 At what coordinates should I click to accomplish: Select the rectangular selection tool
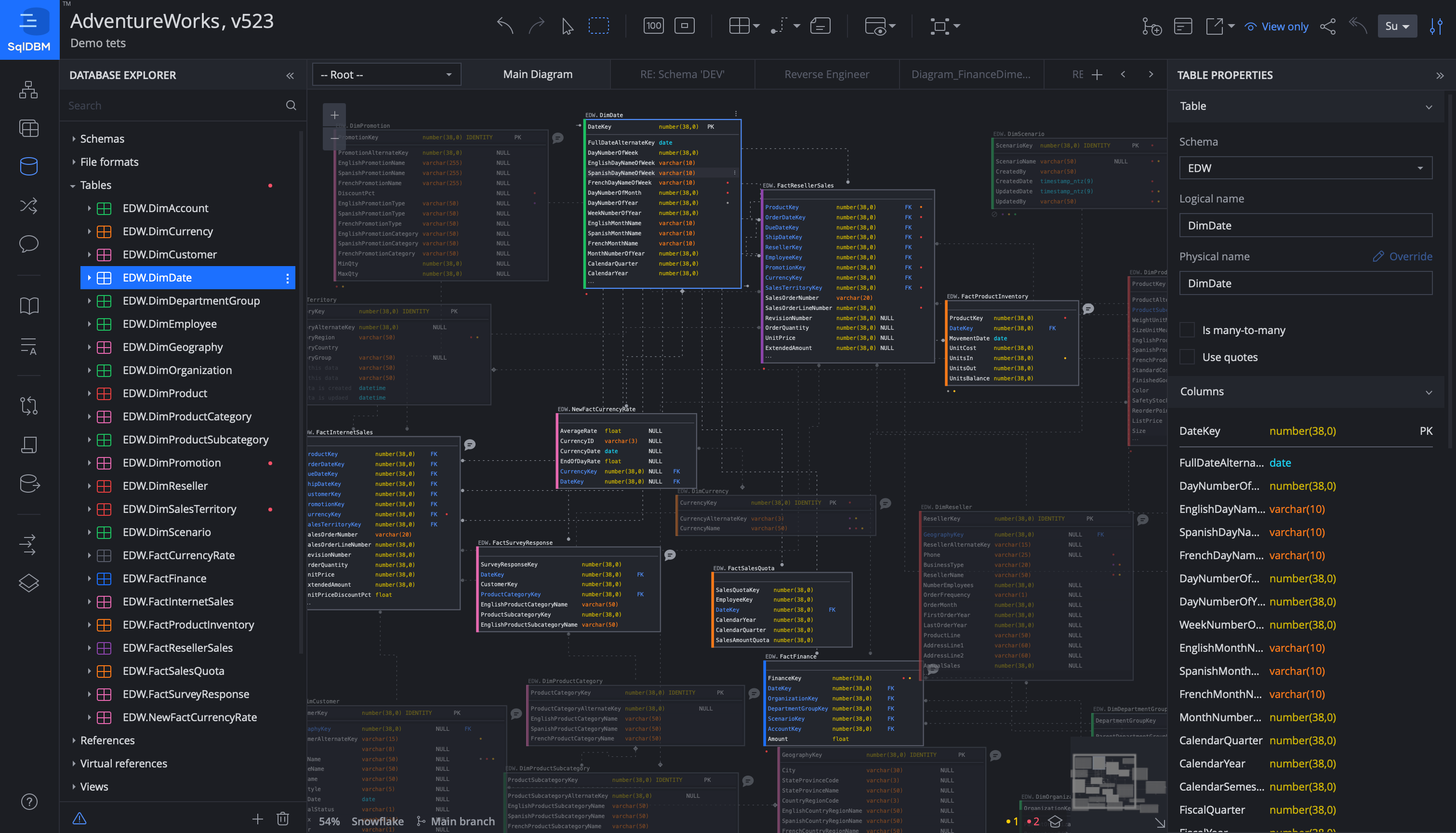[598, 26]
